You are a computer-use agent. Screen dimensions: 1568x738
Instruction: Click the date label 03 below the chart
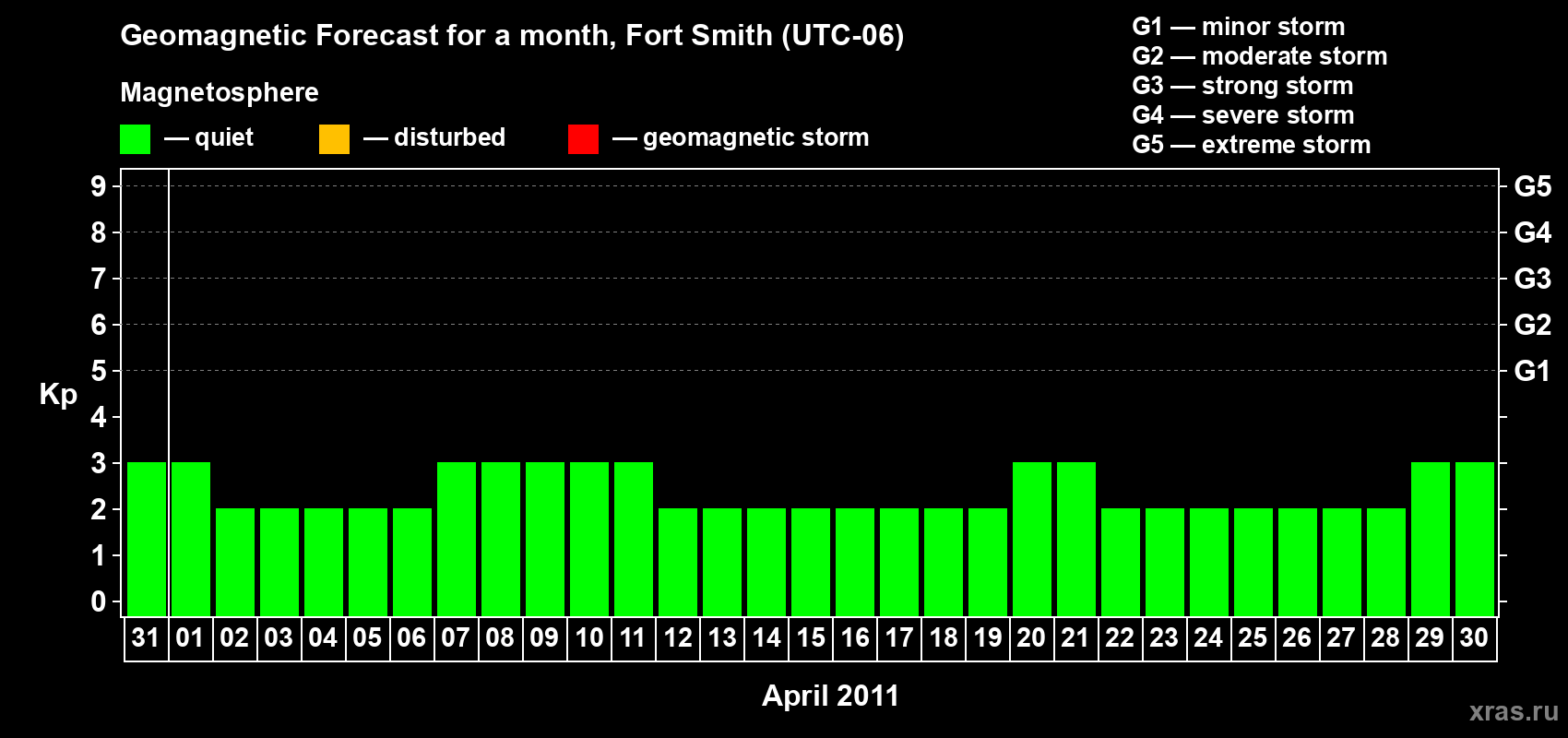pyautogui.click(x=279, y=638)
